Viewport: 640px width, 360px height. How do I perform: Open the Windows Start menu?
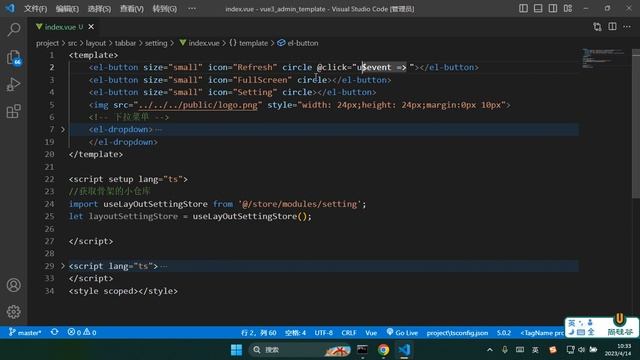coord(236,350)
